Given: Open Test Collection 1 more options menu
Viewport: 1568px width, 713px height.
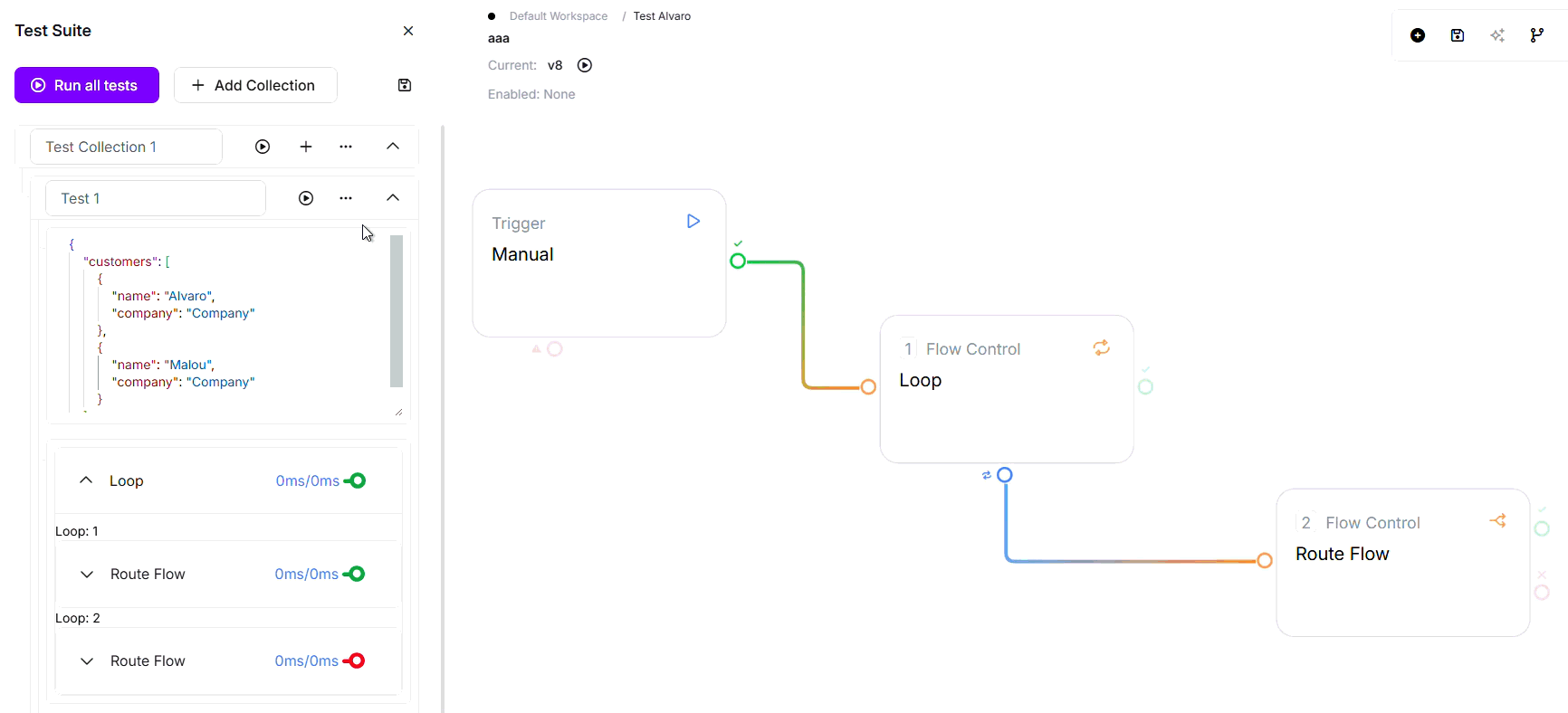Looking at the screenshot, I should 346,147.
